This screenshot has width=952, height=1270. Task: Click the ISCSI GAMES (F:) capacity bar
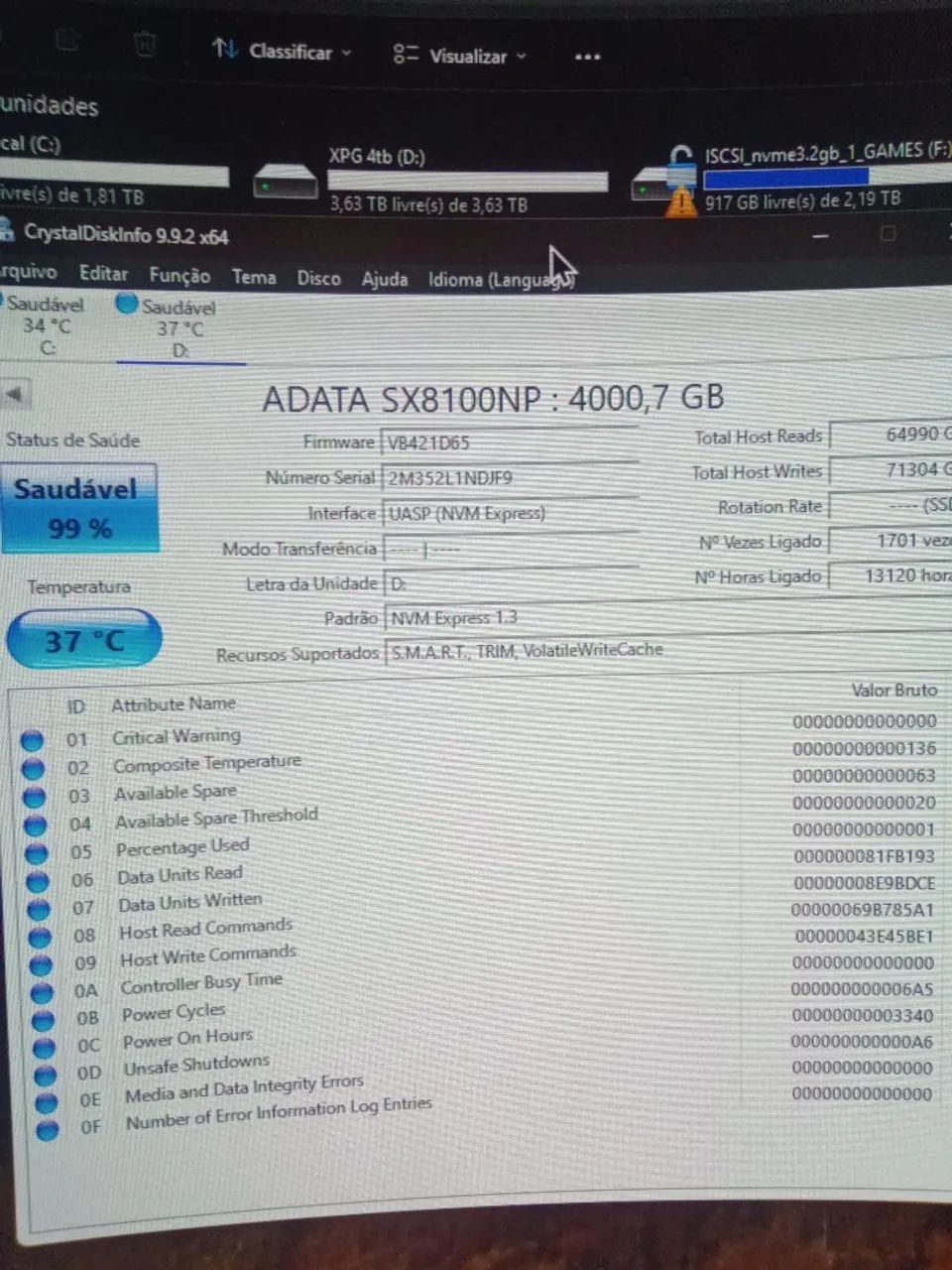(x=827, y=176)
